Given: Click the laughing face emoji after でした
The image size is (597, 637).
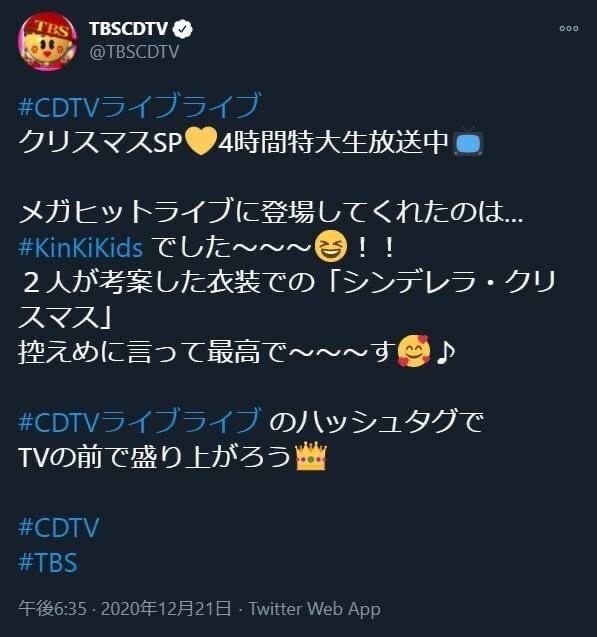Looking at the screenshot, I should coord(331,246).
